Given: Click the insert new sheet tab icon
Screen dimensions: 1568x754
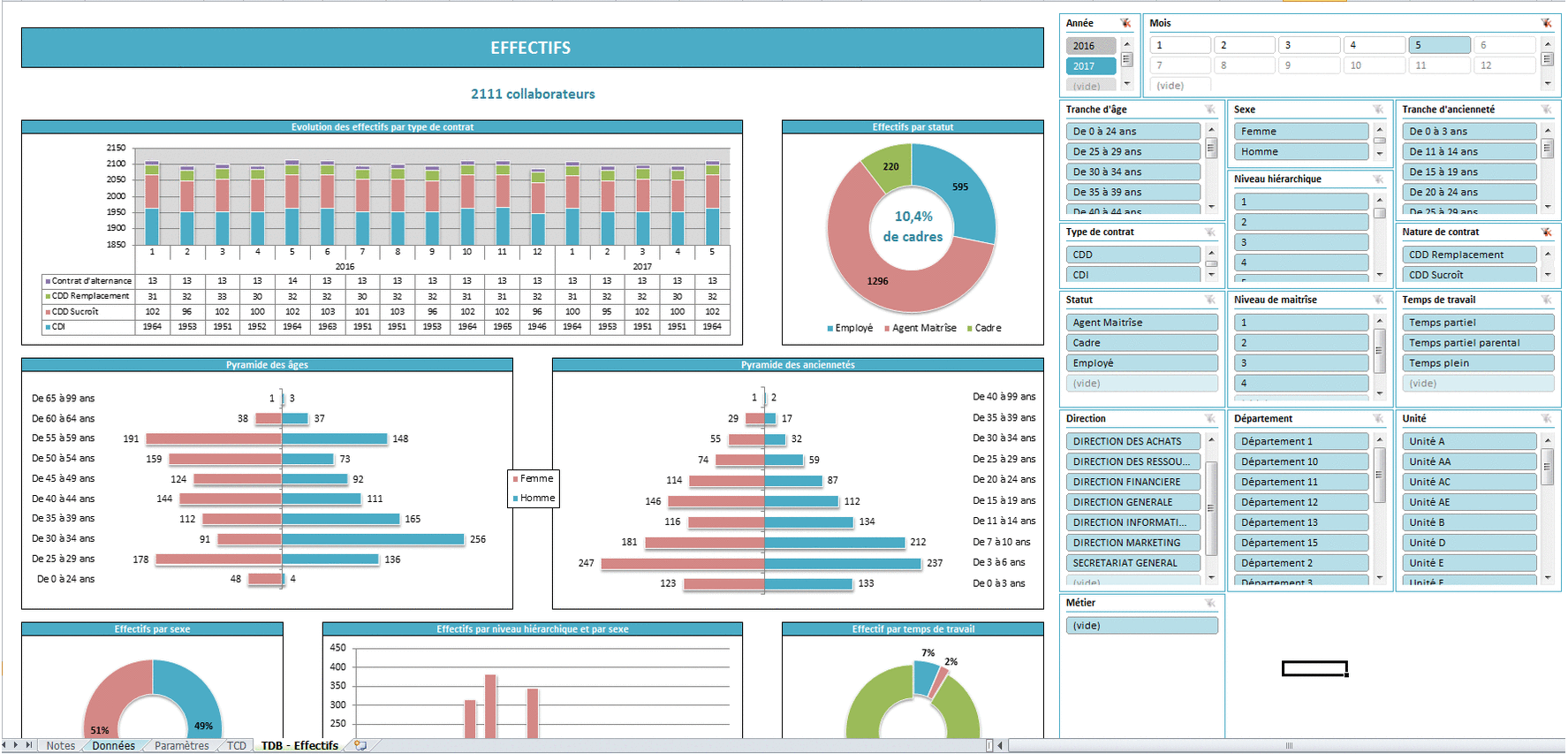Looking at the screenshot, I should 360,745.
